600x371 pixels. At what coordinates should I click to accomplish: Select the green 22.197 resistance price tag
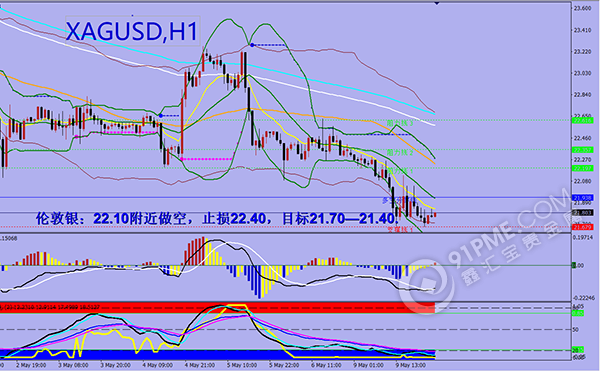(x=583, y=168)
